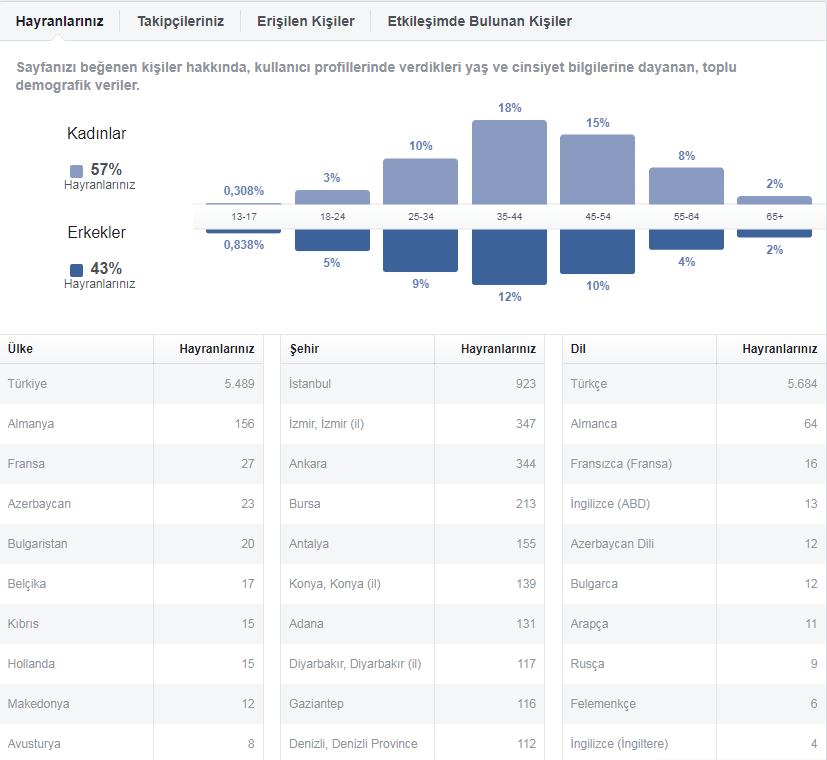
Task: Click the Erkekler 43% color swatch
Action: [76, 270]
